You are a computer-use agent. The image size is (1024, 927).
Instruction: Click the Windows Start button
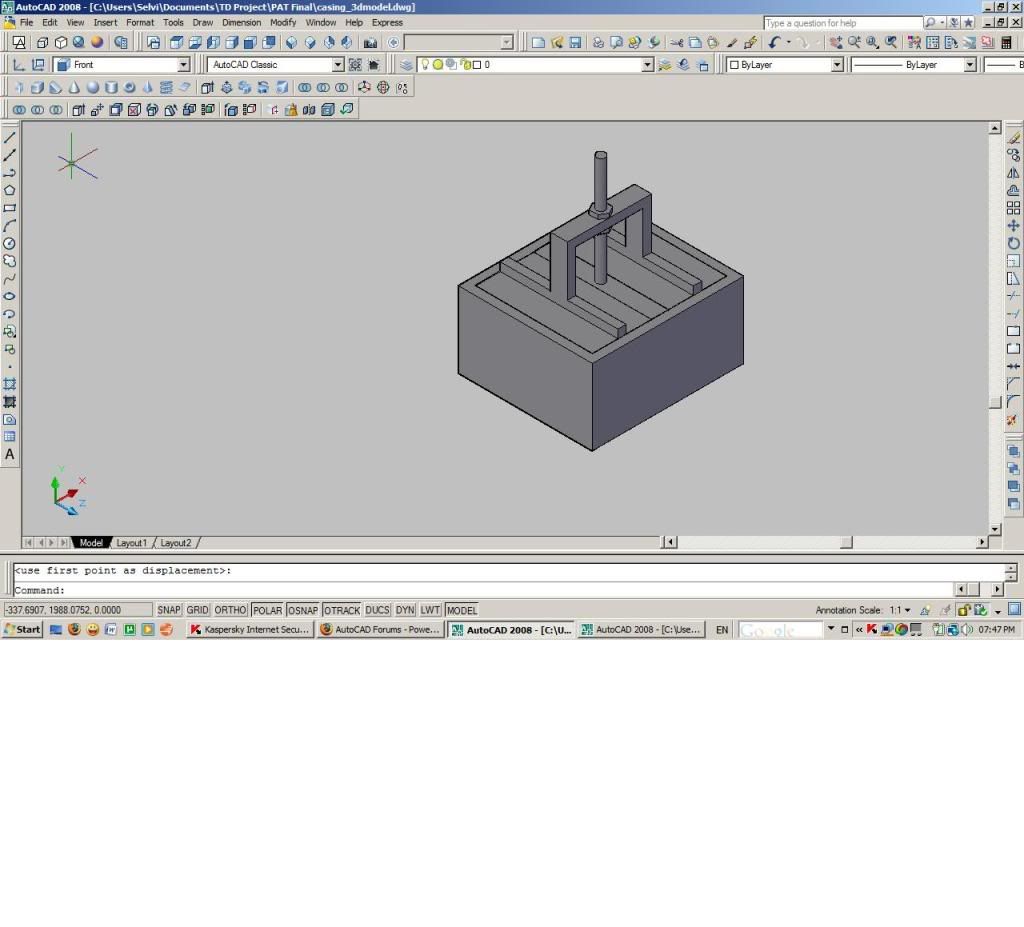(x=22, y=630)
